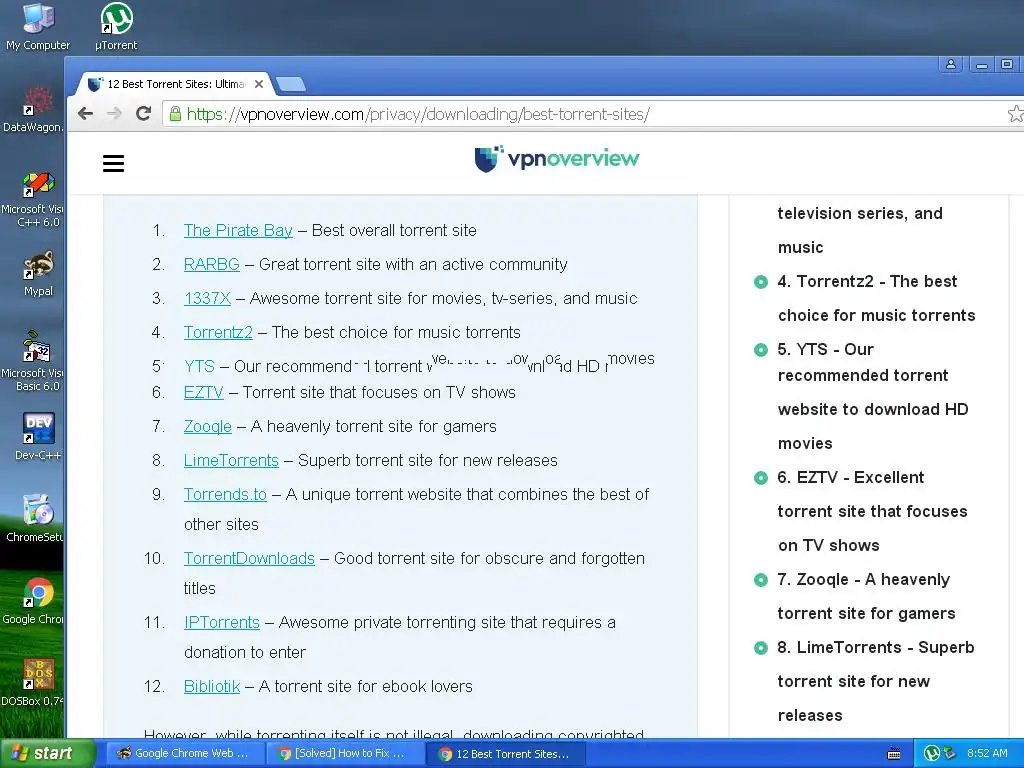The image size is (1024, 768).
Task: Launch Microsoft Visual Basic 6.0 shortcut
Action: pos(33,362)
